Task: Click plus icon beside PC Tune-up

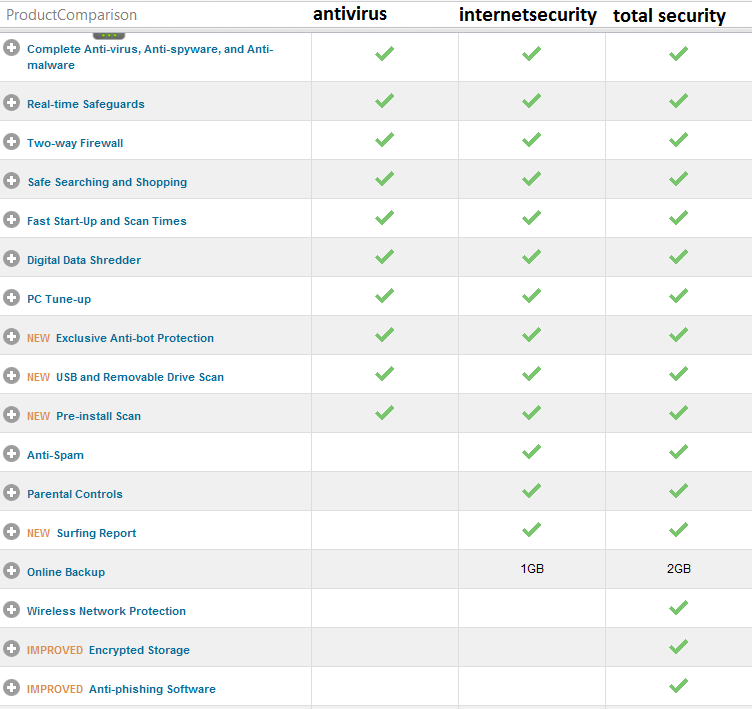Action: [x=12, y=297]
